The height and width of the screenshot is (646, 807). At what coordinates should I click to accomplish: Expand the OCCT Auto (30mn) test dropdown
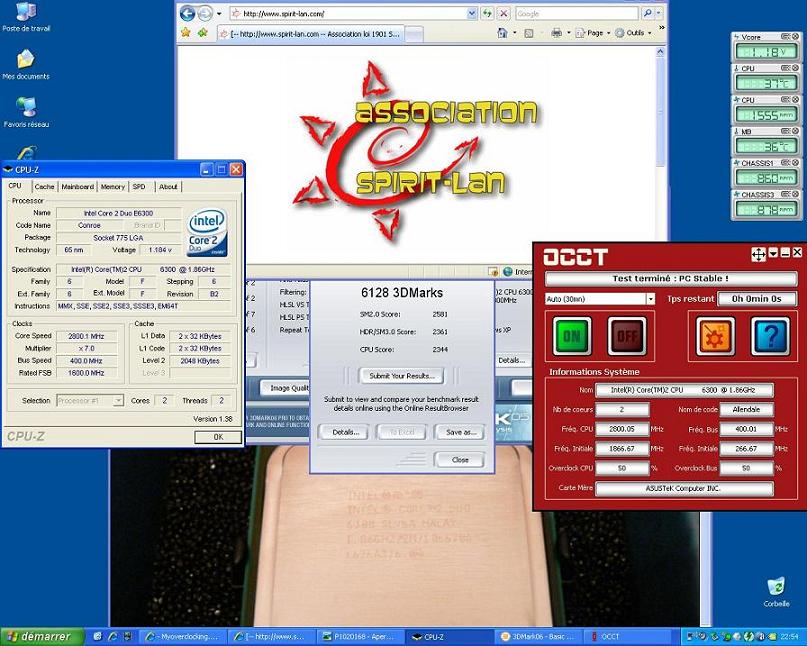coord(650,299)
